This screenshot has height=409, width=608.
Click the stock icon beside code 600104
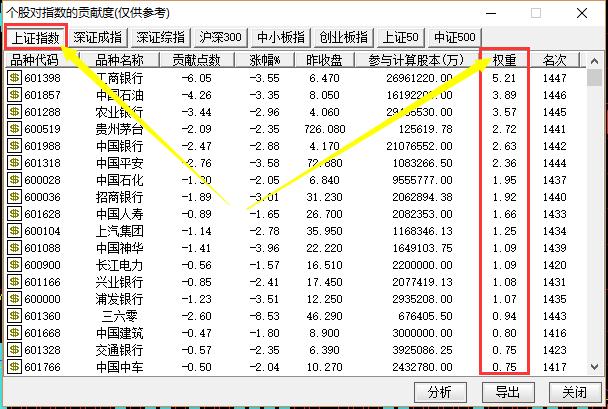(x=14, y=231)
